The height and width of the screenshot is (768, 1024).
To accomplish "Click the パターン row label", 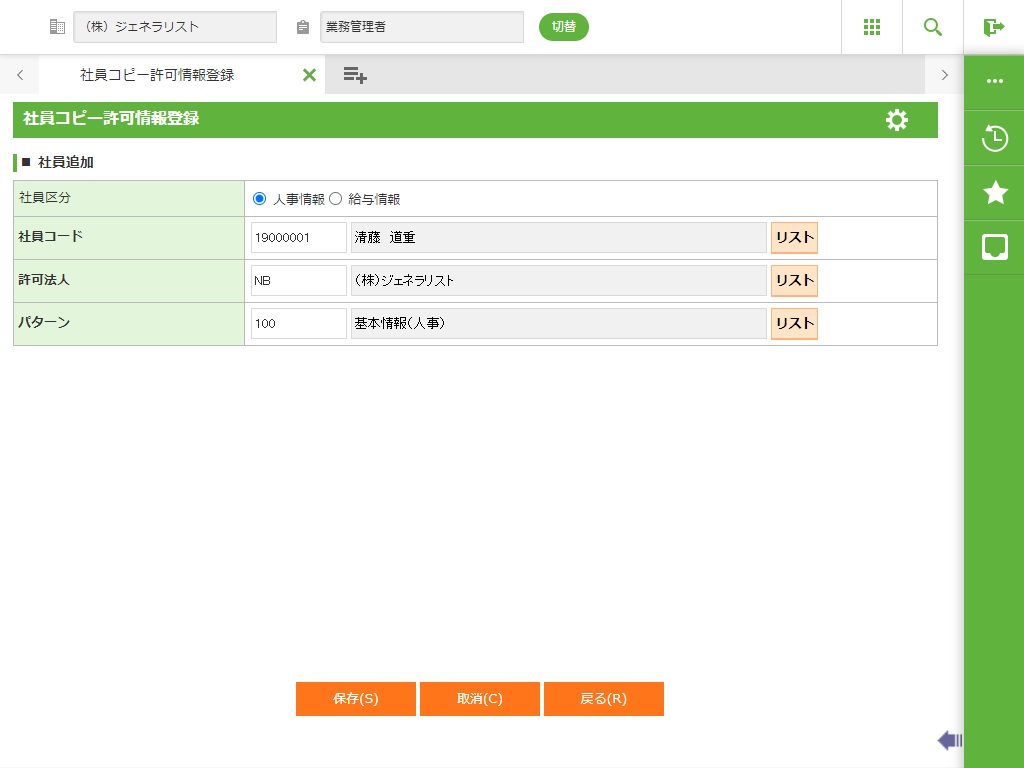I will [x=44, y=323].
